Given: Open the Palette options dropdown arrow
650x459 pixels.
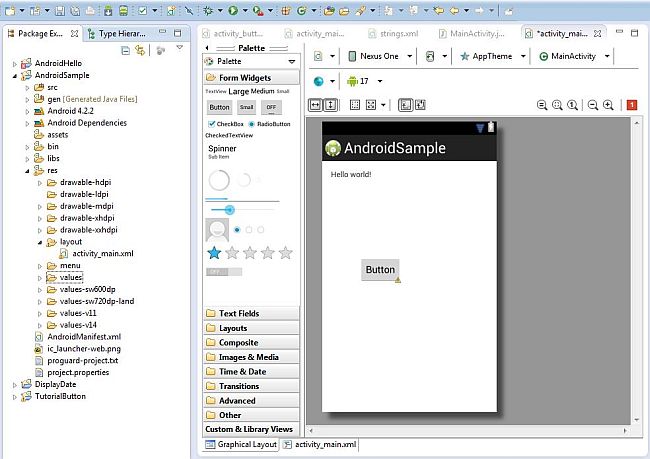Looking at the screenshot, I should 292,61.
